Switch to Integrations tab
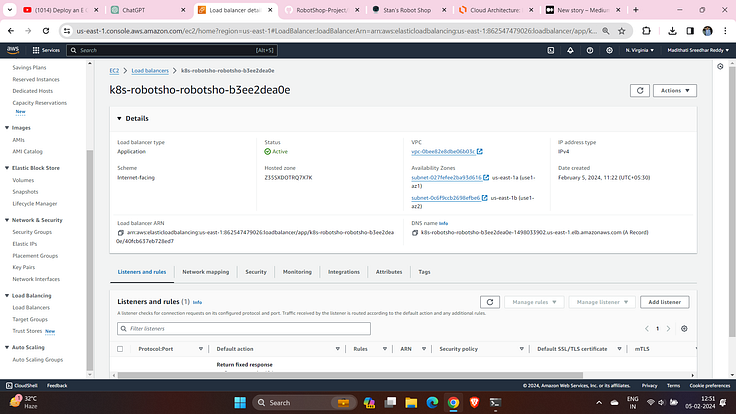 [x=344, y=272]
